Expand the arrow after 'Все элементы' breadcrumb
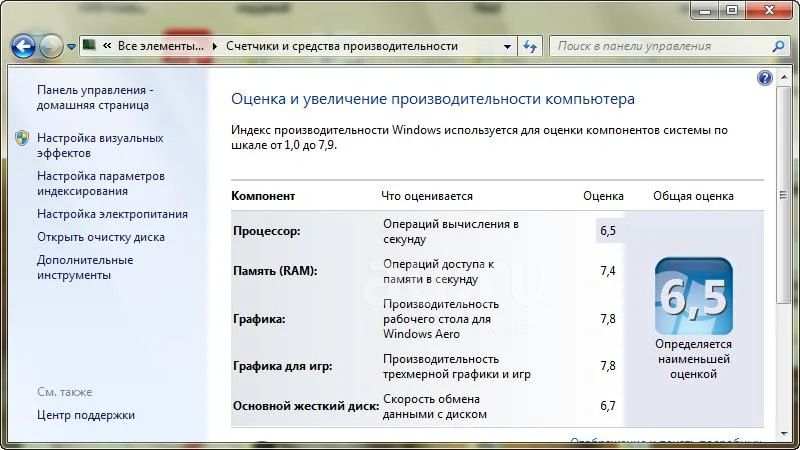 coord(215,46)
